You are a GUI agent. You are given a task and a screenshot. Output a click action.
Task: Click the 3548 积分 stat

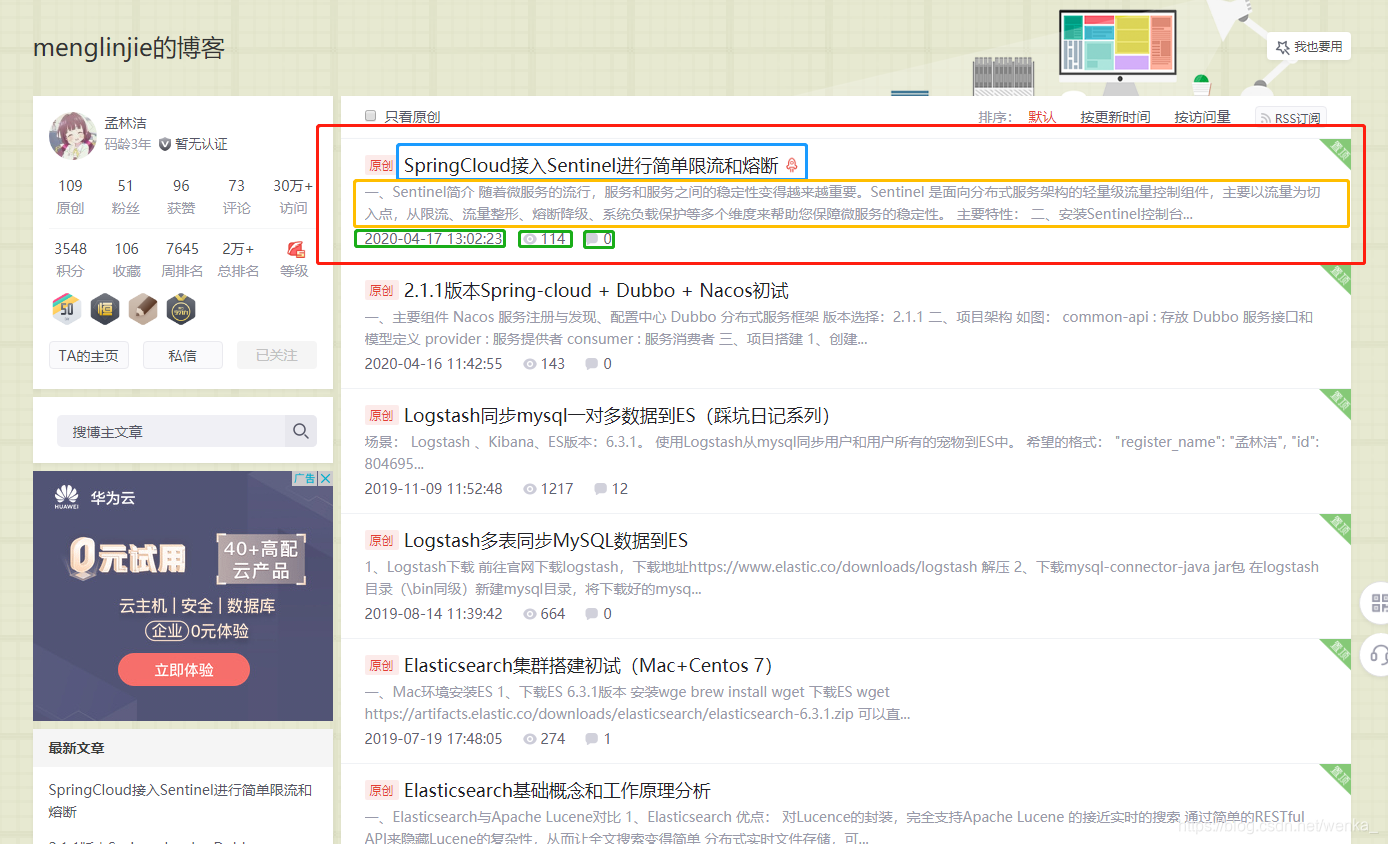[x=70, y=260]
